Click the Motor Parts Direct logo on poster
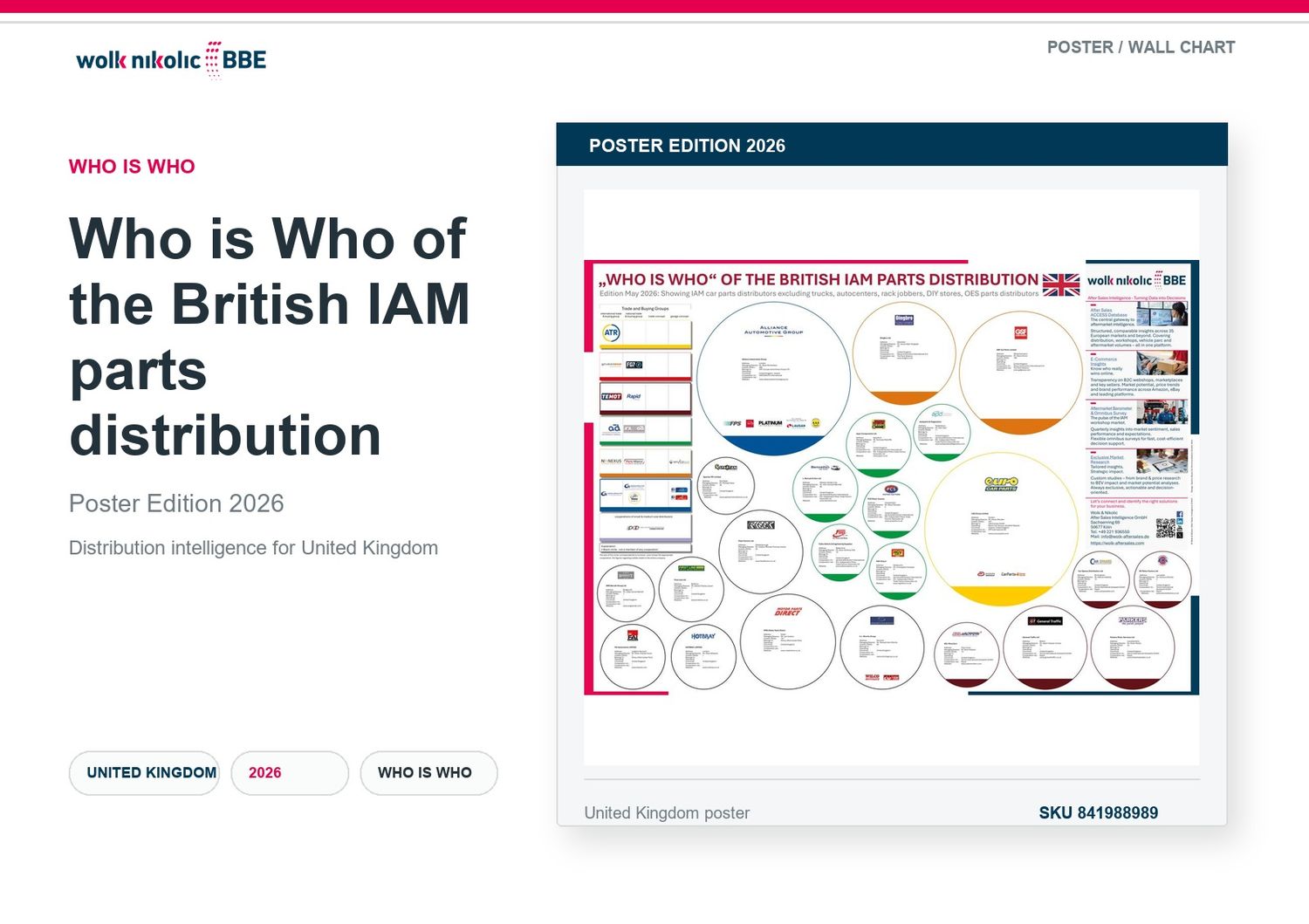The width and height of the screenshot is (1309, 924). (788, 612)
